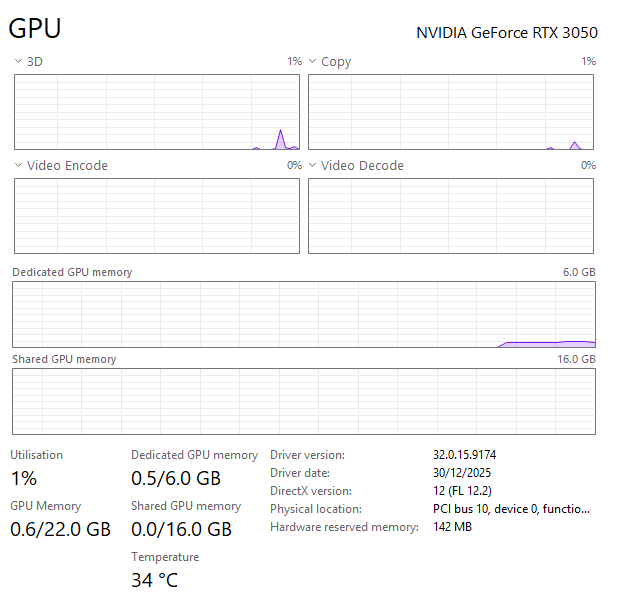Viewport: 620px width, 594px height.
Task: Select the Utilisation 1% value
Action: 24,478
